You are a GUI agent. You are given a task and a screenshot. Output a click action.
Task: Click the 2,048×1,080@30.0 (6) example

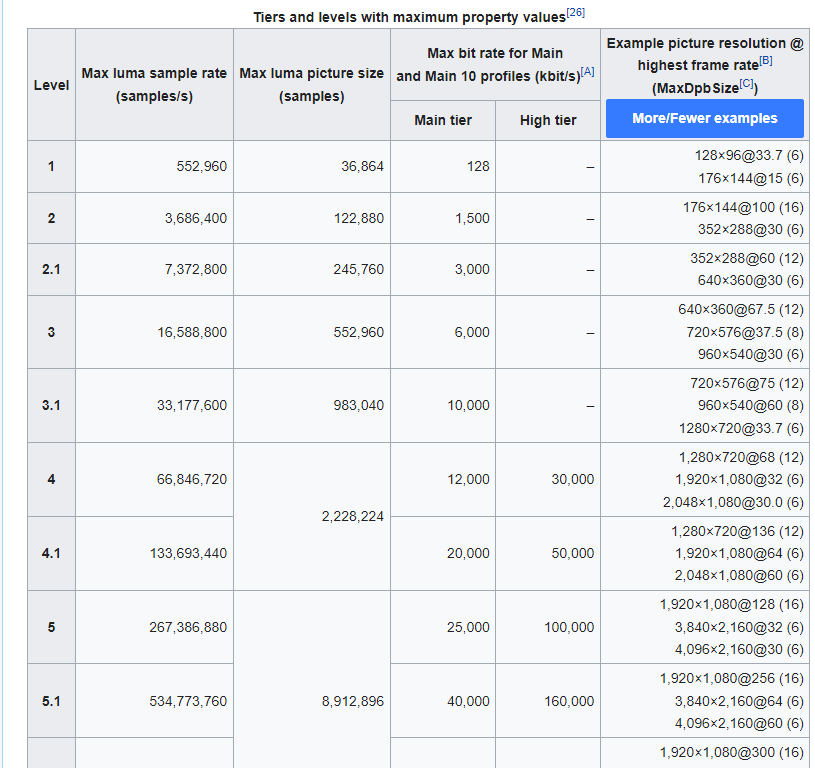(733, 502)
